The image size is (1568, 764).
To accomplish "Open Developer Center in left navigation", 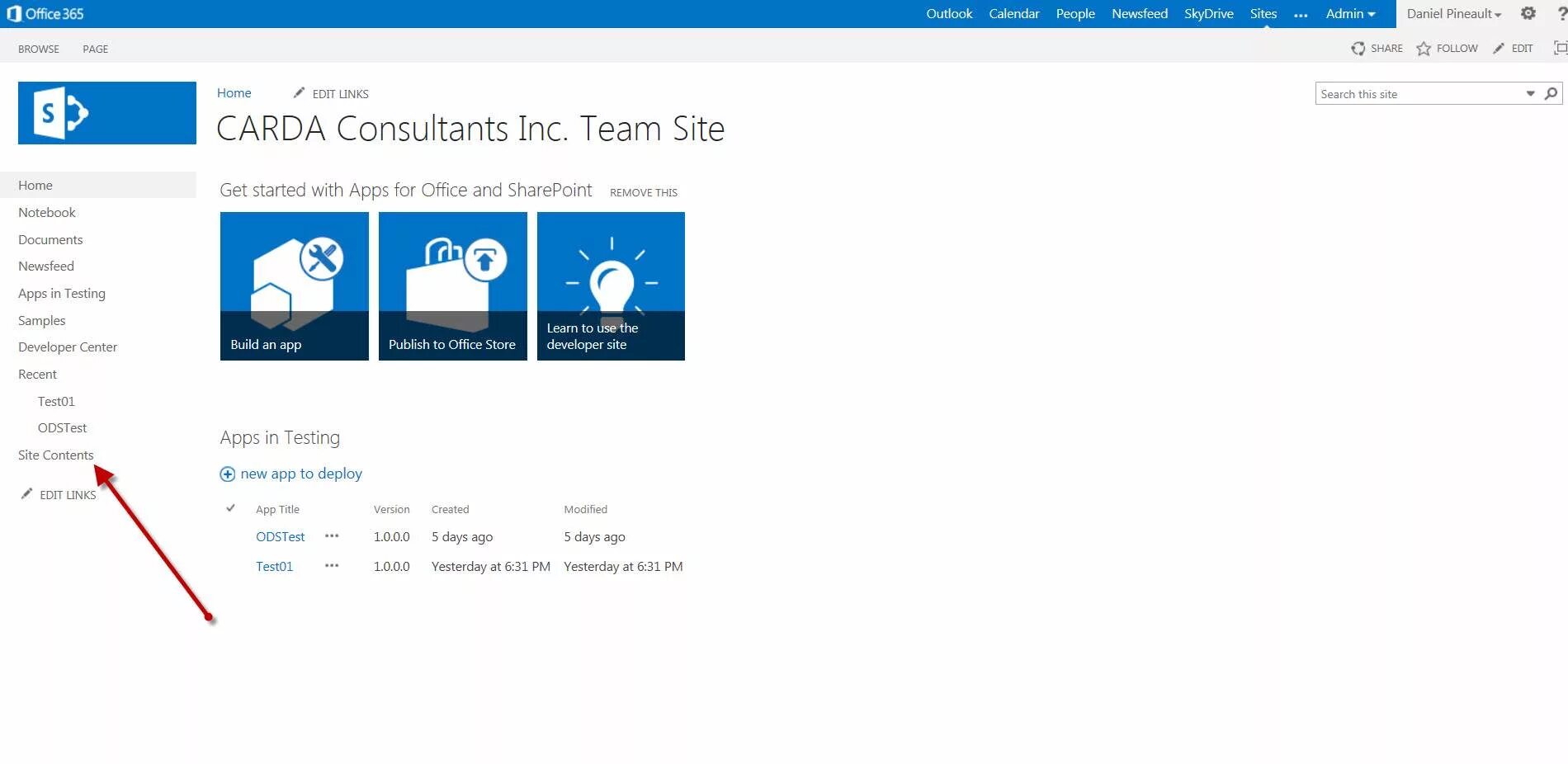I will [x=68, y=347].
